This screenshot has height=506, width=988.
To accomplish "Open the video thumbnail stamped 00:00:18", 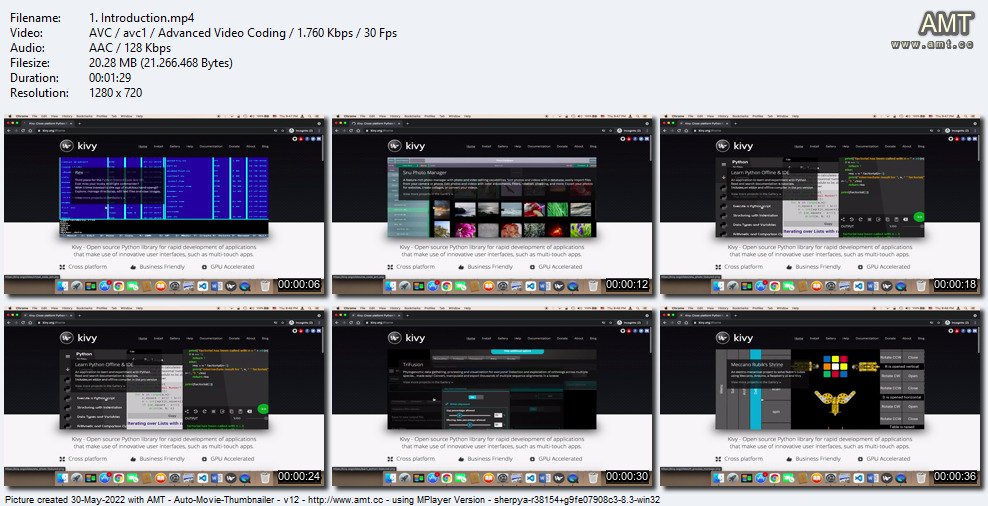I will tap(821, 205).
